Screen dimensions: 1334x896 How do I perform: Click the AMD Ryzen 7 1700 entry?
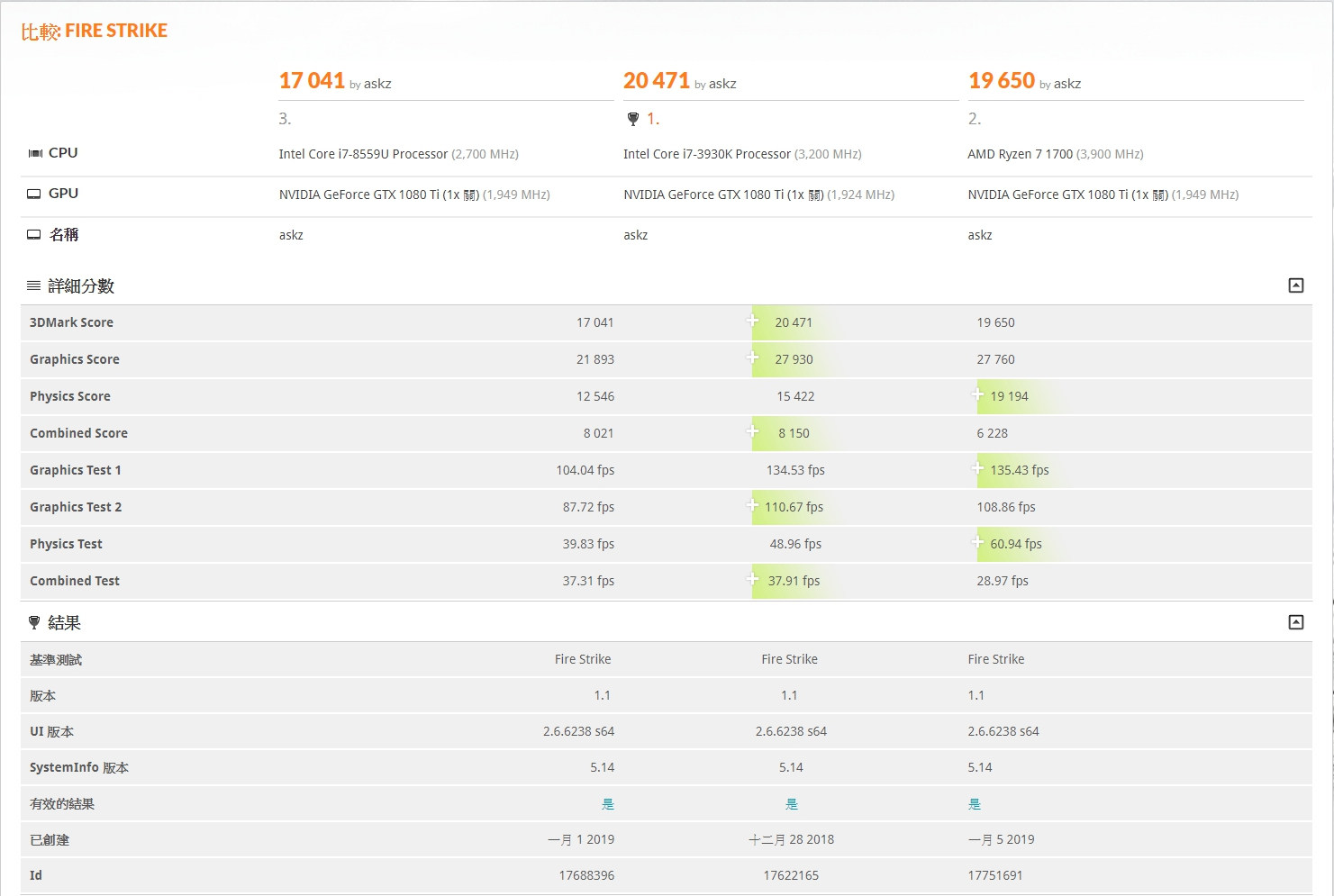[x=1020, y=154]
